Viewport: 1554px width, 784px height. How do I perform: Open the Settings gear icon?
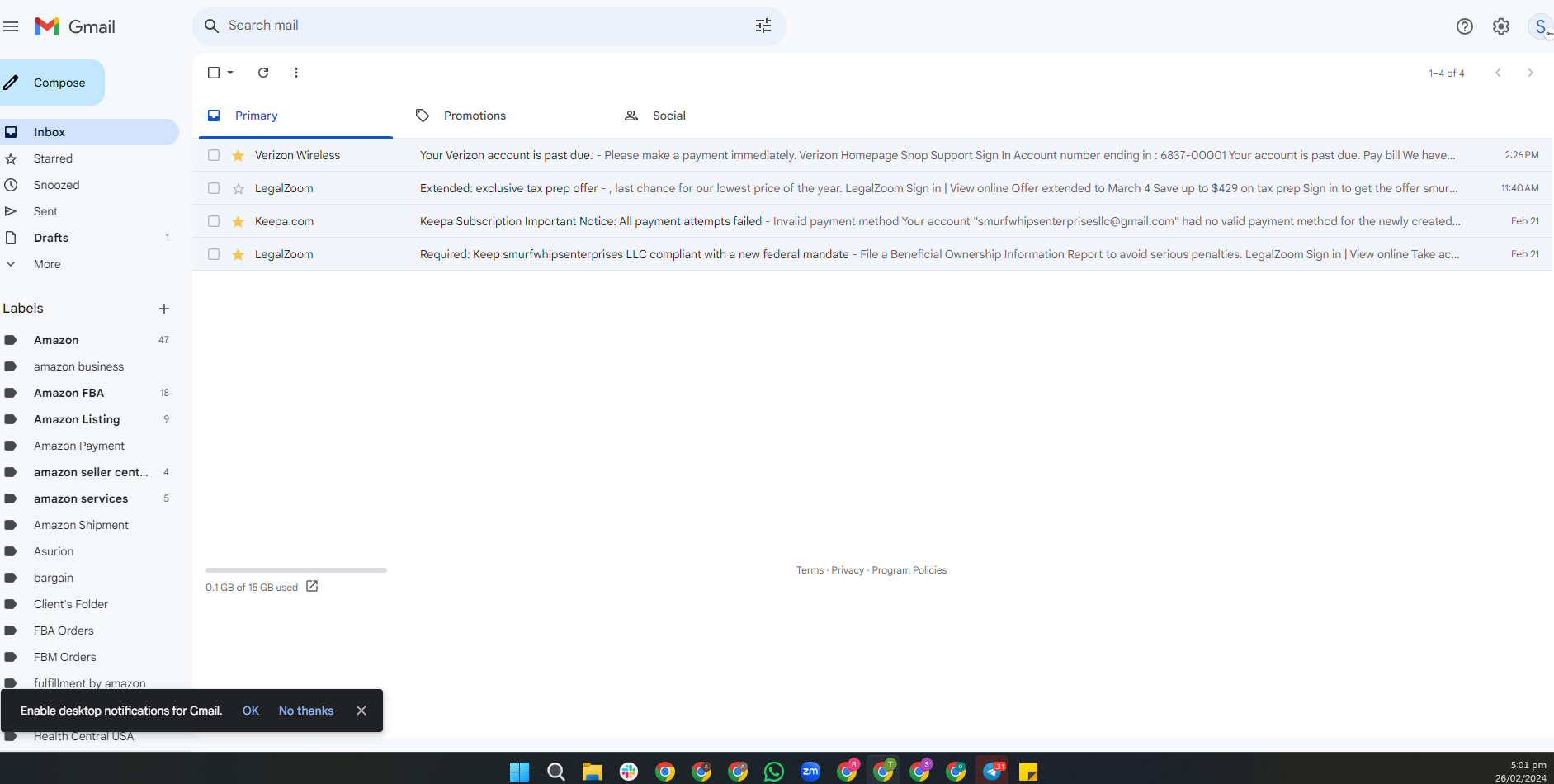pos(1501,26)
